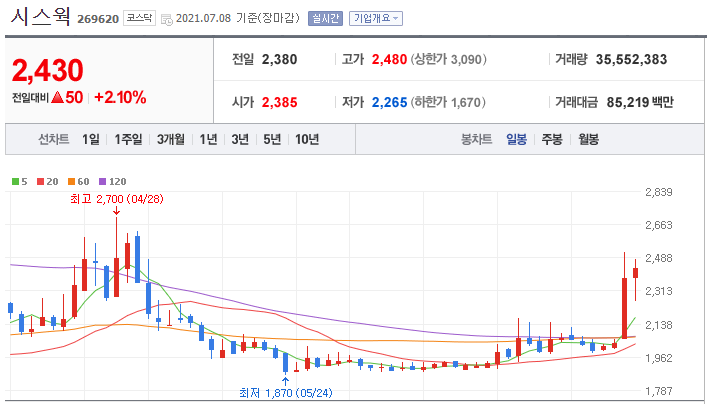Select the 10년 line chart tab
This screenshot has width=707, height=404.
point(307,139)
